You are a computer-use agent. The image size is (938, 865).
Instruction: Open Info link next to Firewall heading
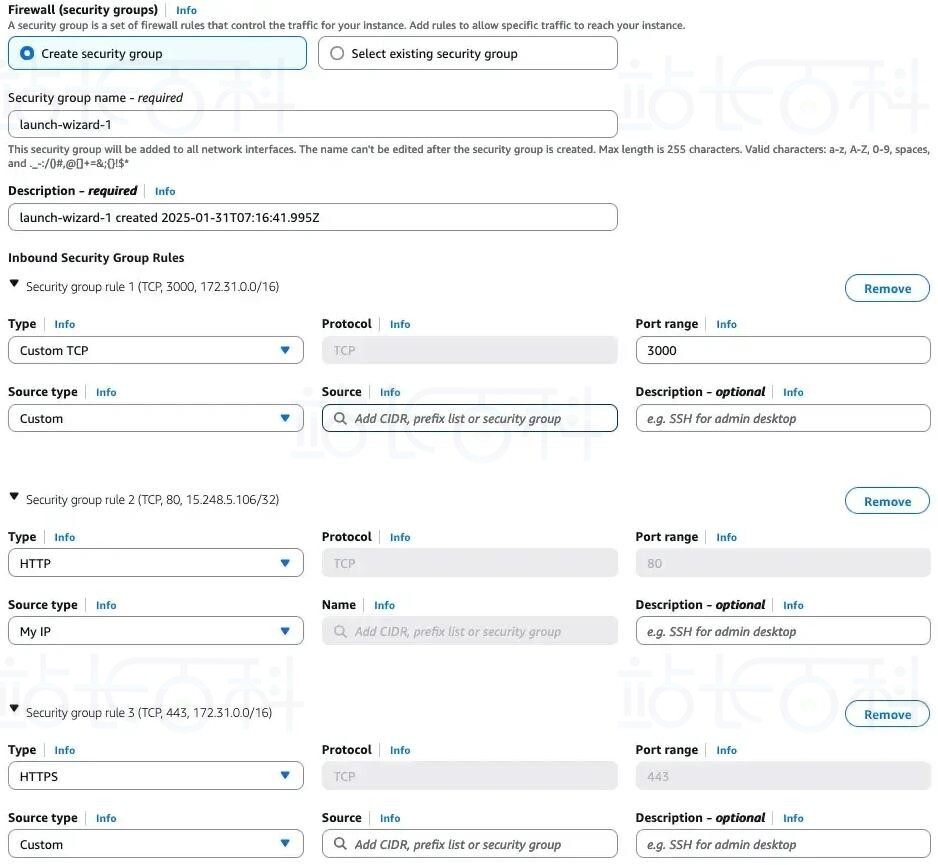click(186, 10)
